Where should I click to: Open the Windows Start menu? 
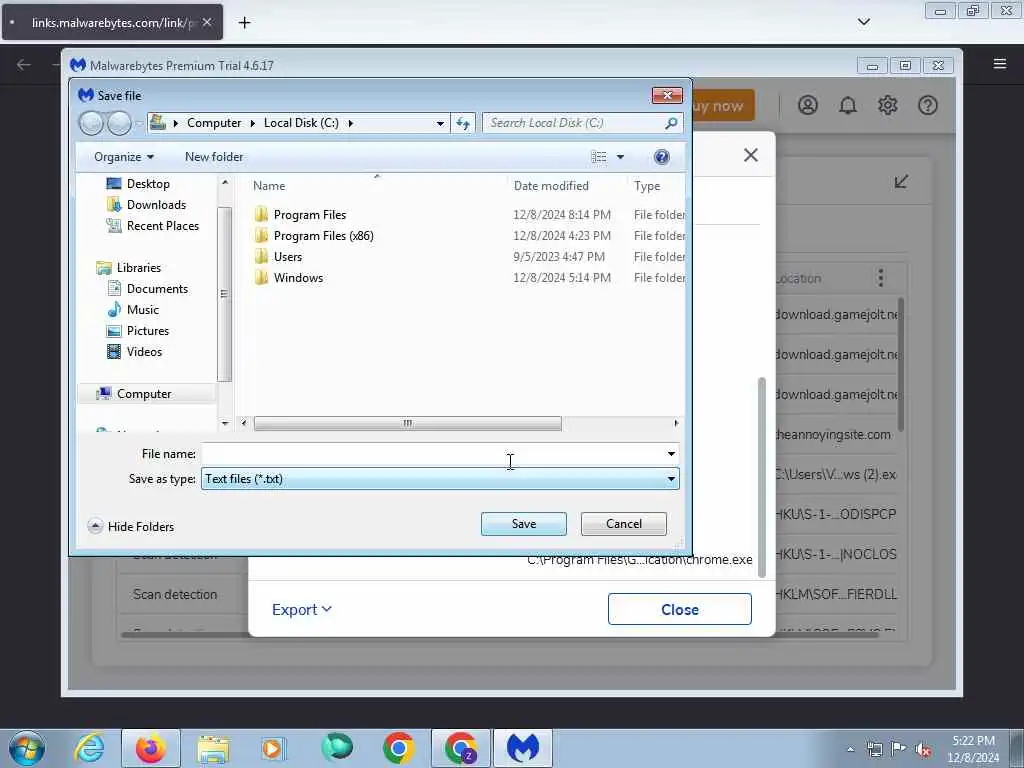(27, 748)
